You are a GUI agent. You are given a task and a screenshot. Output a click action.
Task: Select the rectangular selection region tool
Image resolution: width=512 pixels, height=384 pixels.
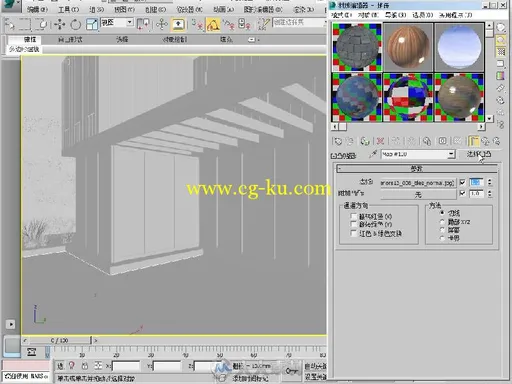[25, 24]
